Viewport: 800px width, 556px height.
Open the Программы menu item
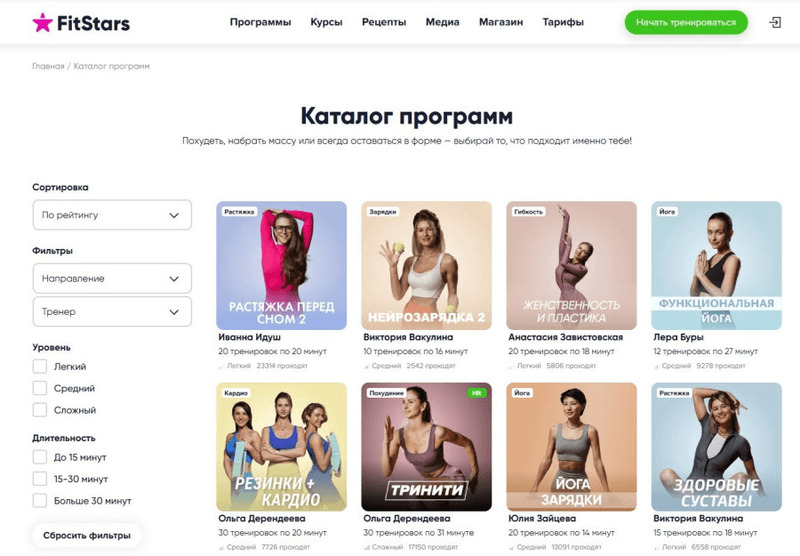[260, 22]
